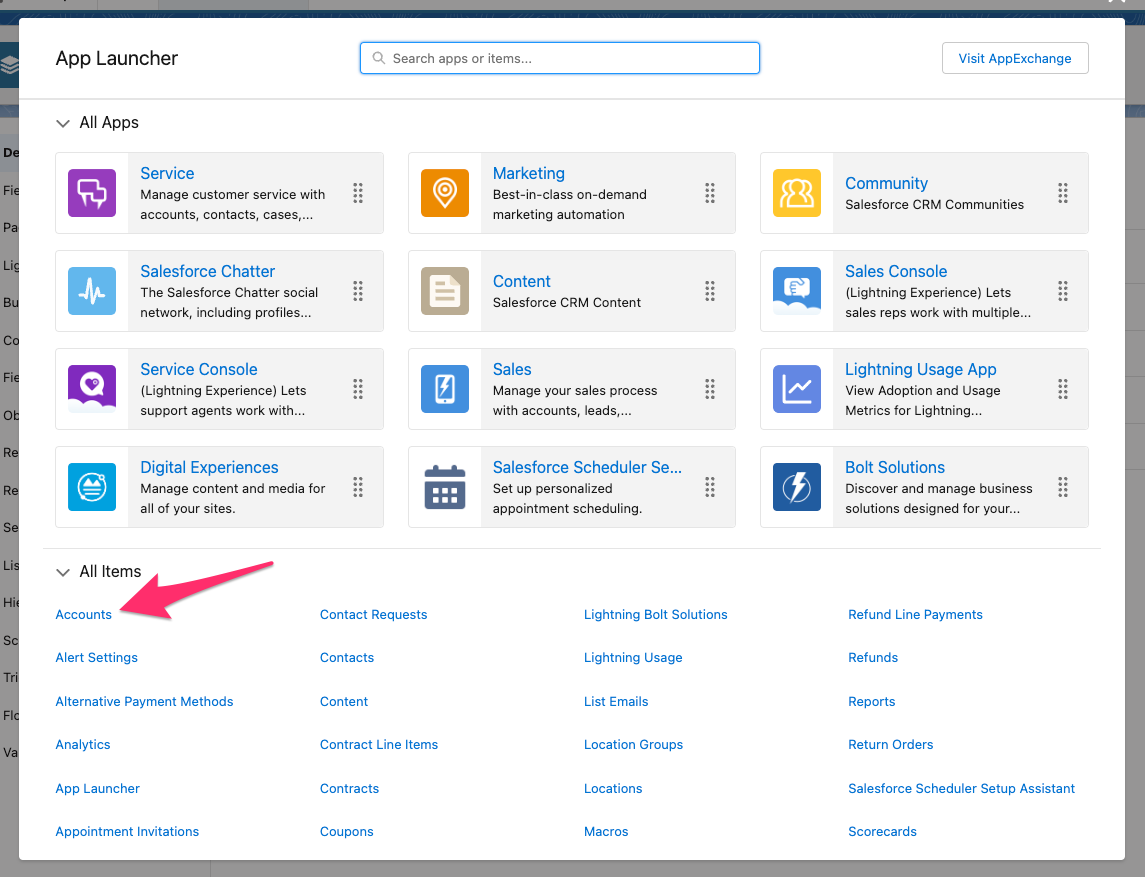Screen dimensions: 1145x877
Task: Open the Coupons item
Action: [x=346, y=831]
